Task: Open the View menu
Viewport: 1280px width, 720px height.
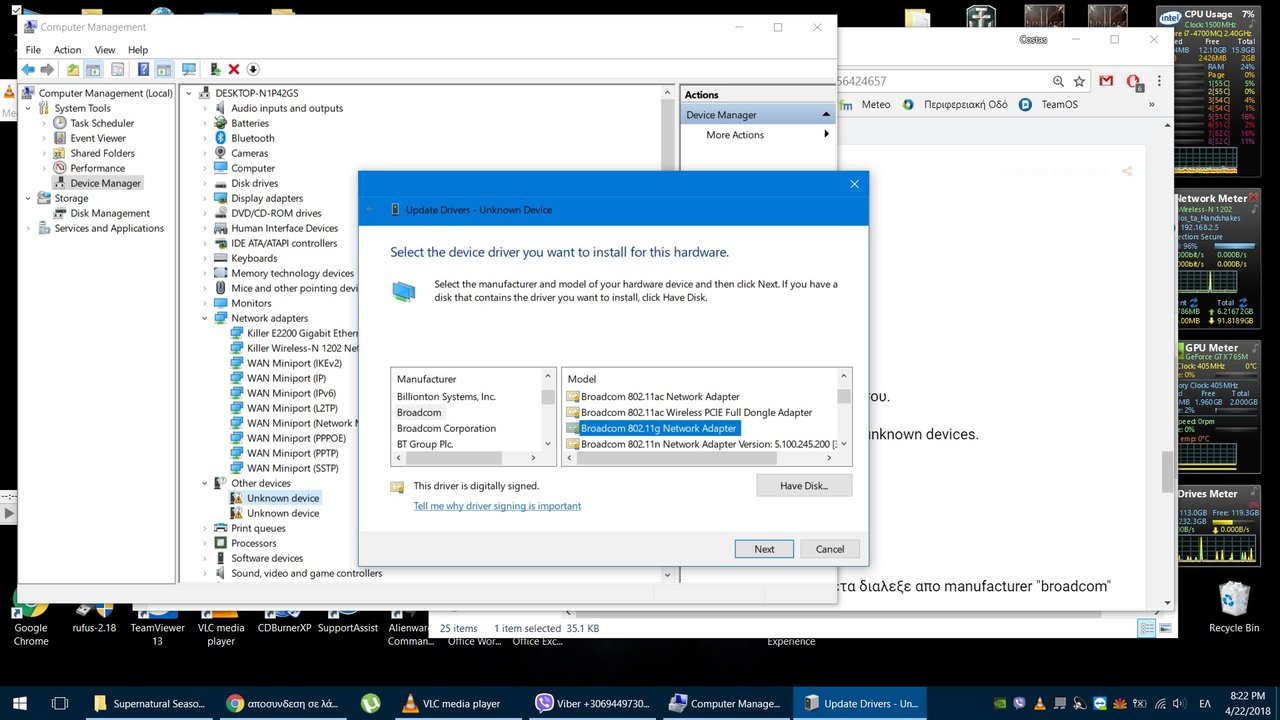Action: [105, 50]
